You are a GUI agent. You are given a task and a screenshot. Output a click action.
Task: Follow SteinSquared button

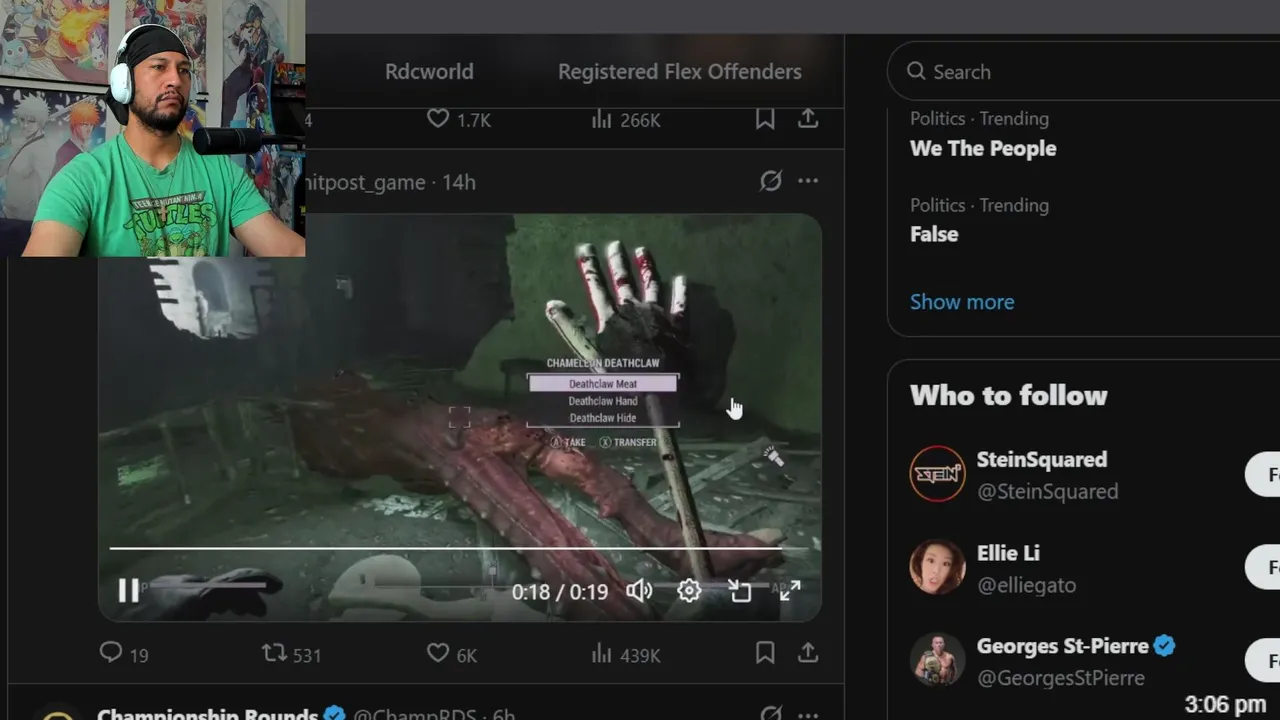click(1262, 474)
